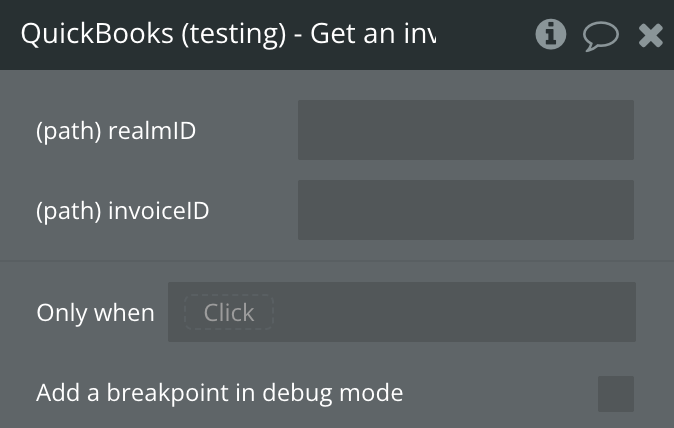Click the QuickBooks (testing) panel title
The width and height of the screenshot is (674, 428).
[229, 34]
